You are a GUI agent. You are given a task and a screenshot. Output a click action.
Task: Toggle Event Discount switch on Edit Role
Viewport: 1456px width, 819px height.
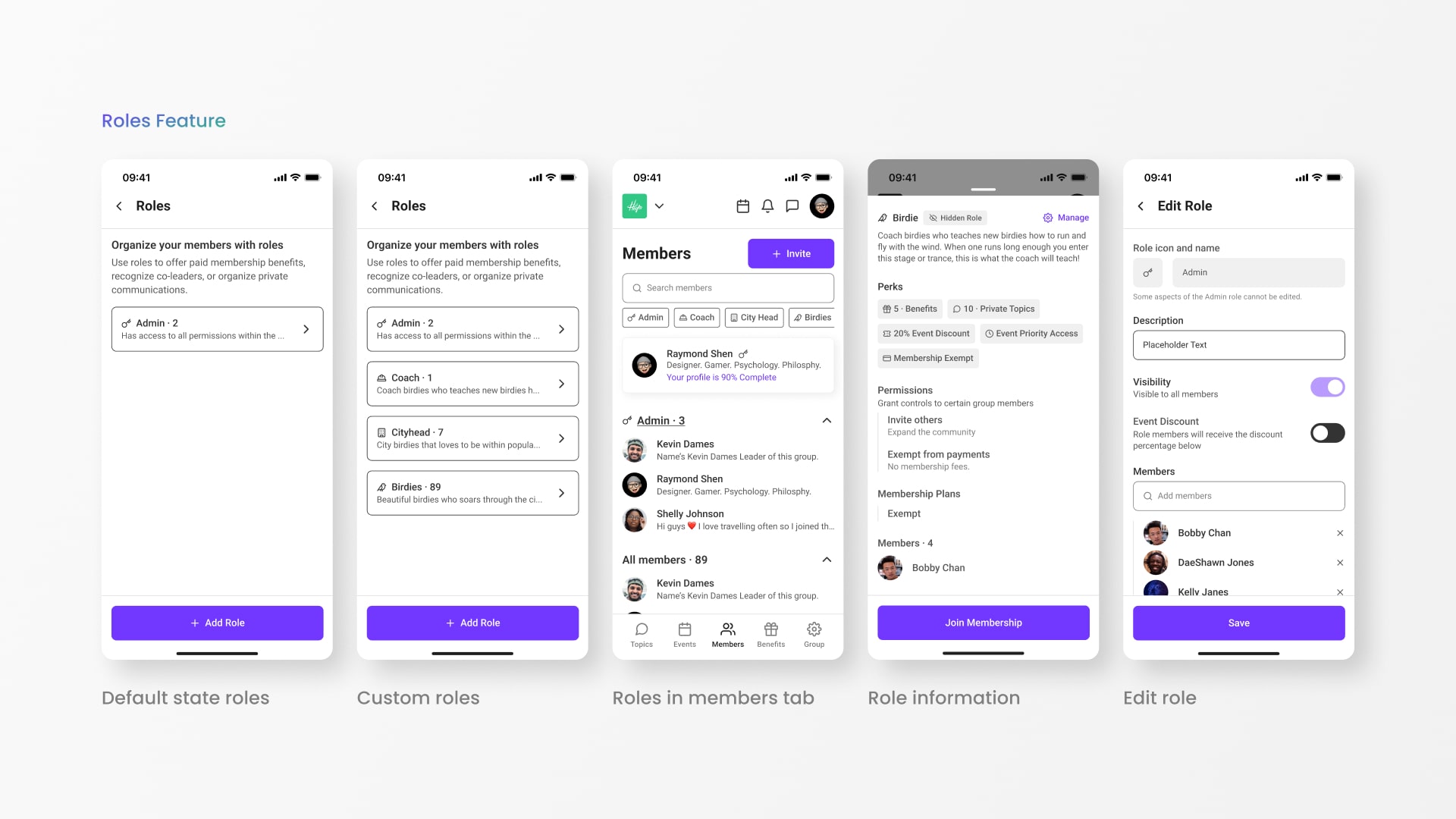pos(1328,432)
